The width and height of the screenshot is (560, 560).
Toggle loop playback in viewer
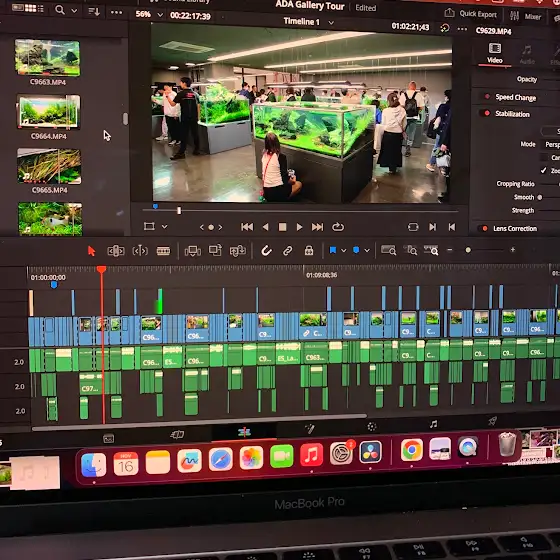338,227
